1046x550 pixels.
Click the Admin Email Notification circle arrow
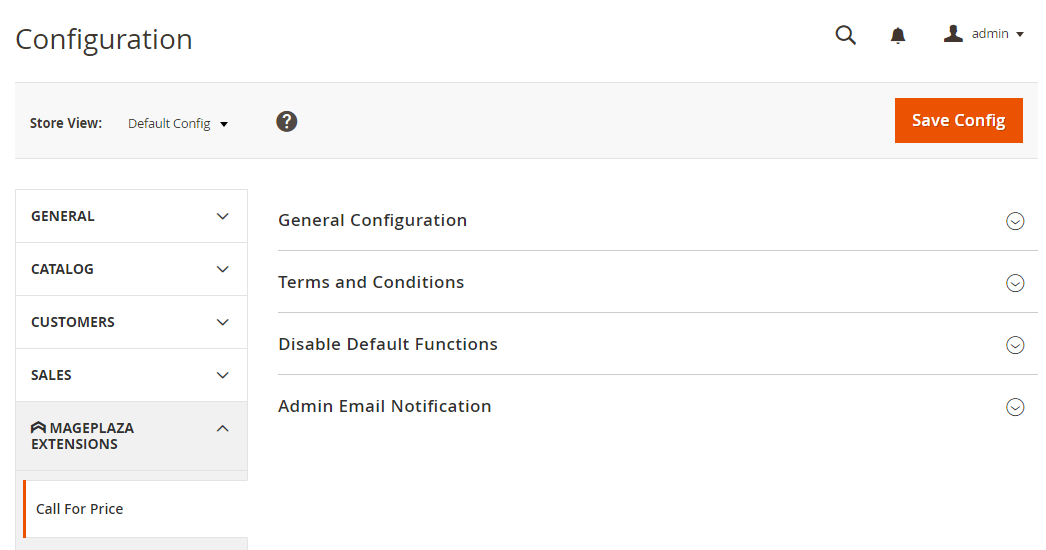pos(1015,407)
